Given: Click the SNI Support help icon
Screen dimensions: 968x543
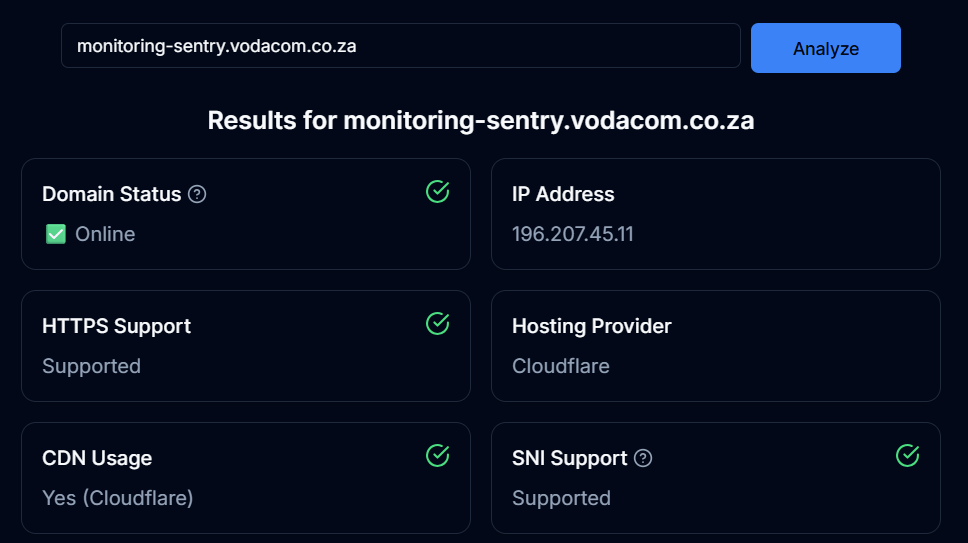Looking at the screenshot, I should pyautogui.click(x=643, y=458).
